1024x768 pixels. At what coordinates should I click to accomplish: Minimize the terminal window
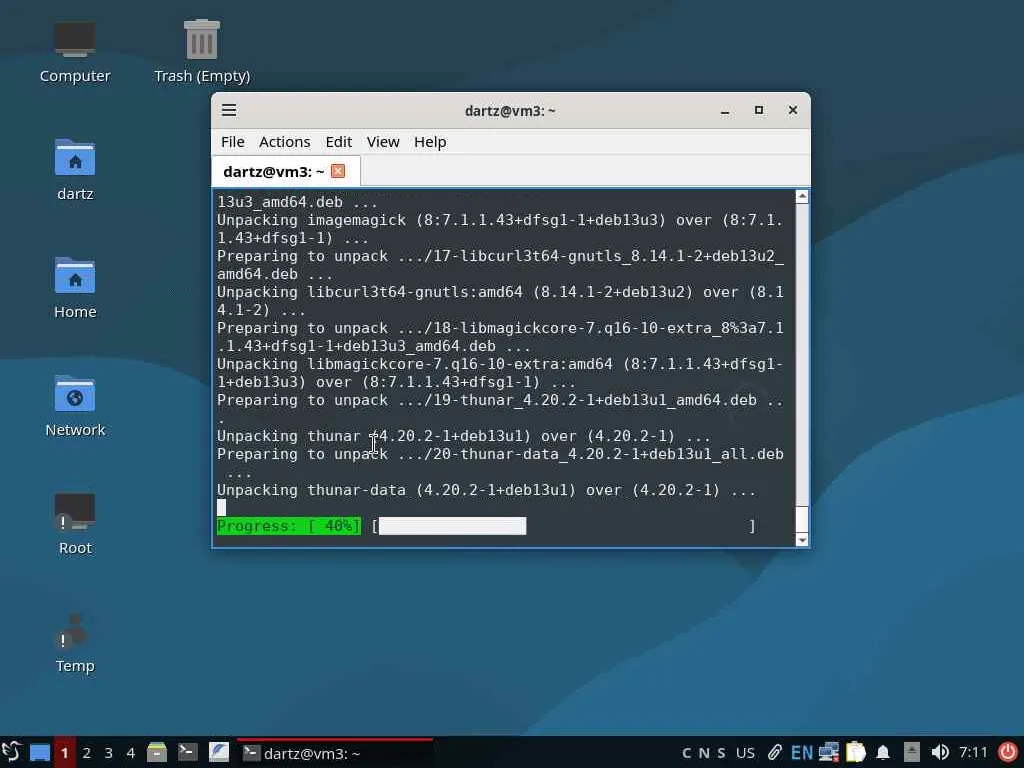[x=725, y=110]
